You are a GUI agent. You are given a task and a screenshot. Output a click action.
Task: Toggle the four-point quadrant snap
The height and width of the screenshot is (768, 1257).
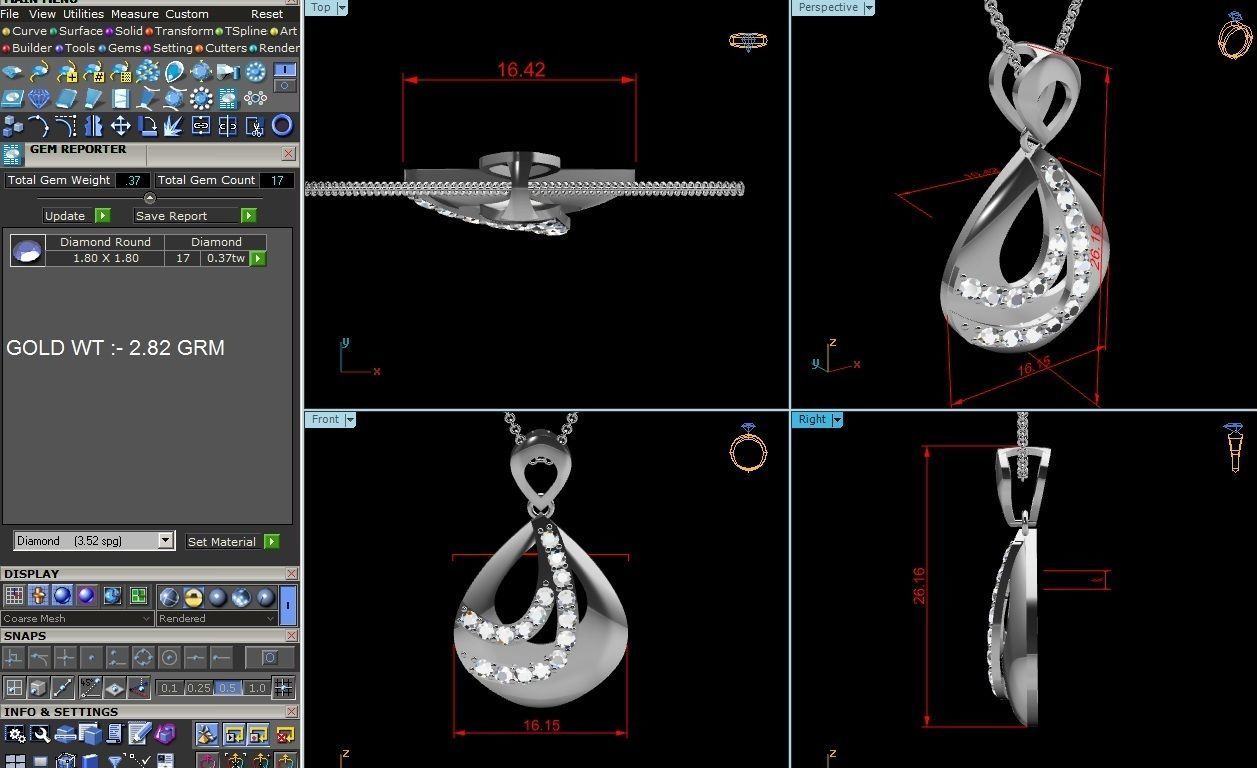coord(144,658)
